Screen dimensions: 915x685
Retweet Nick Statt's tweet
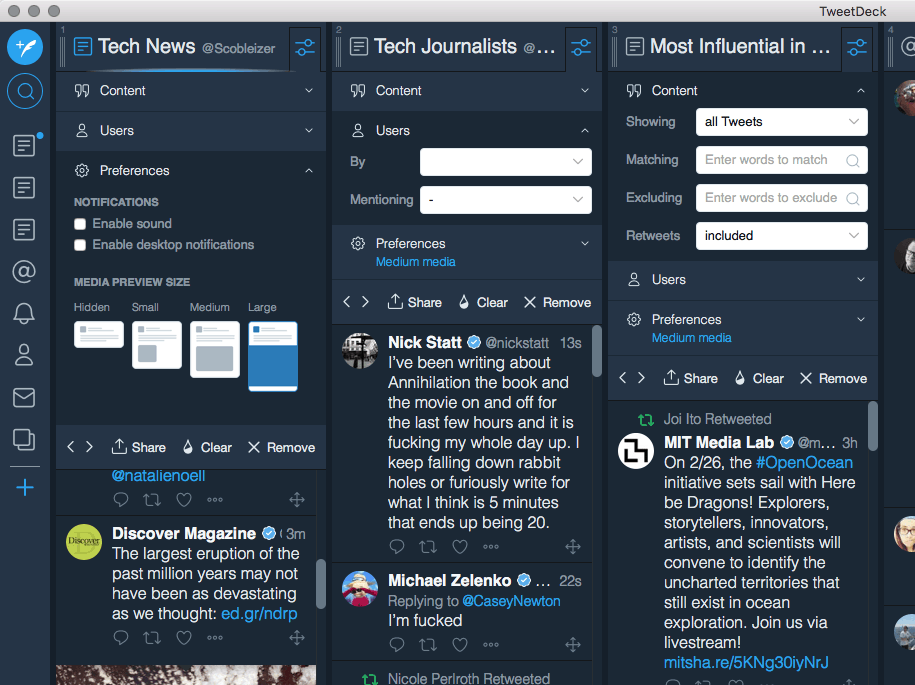click(x=428, y=547)
